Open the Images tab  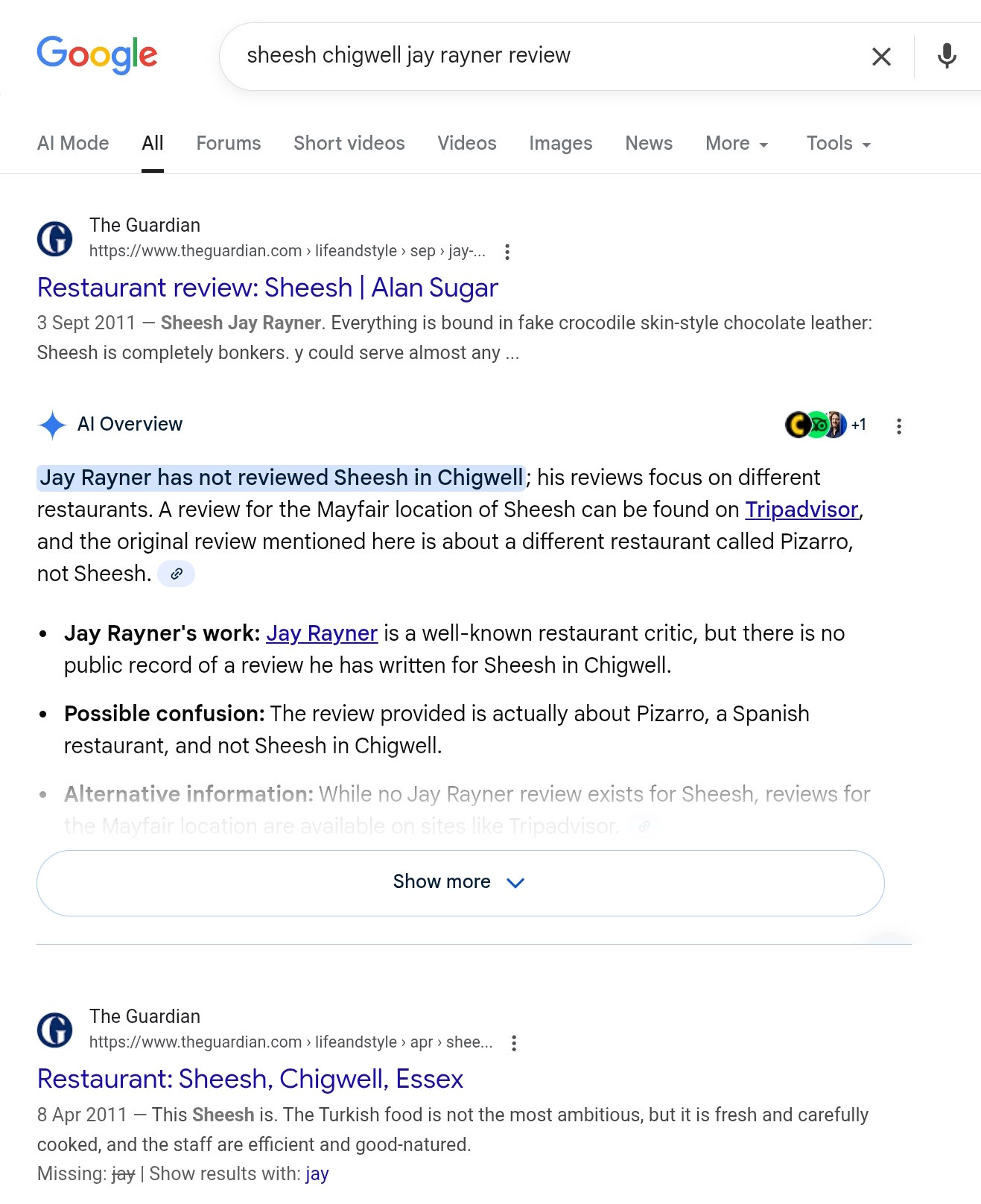coord(560,144)
